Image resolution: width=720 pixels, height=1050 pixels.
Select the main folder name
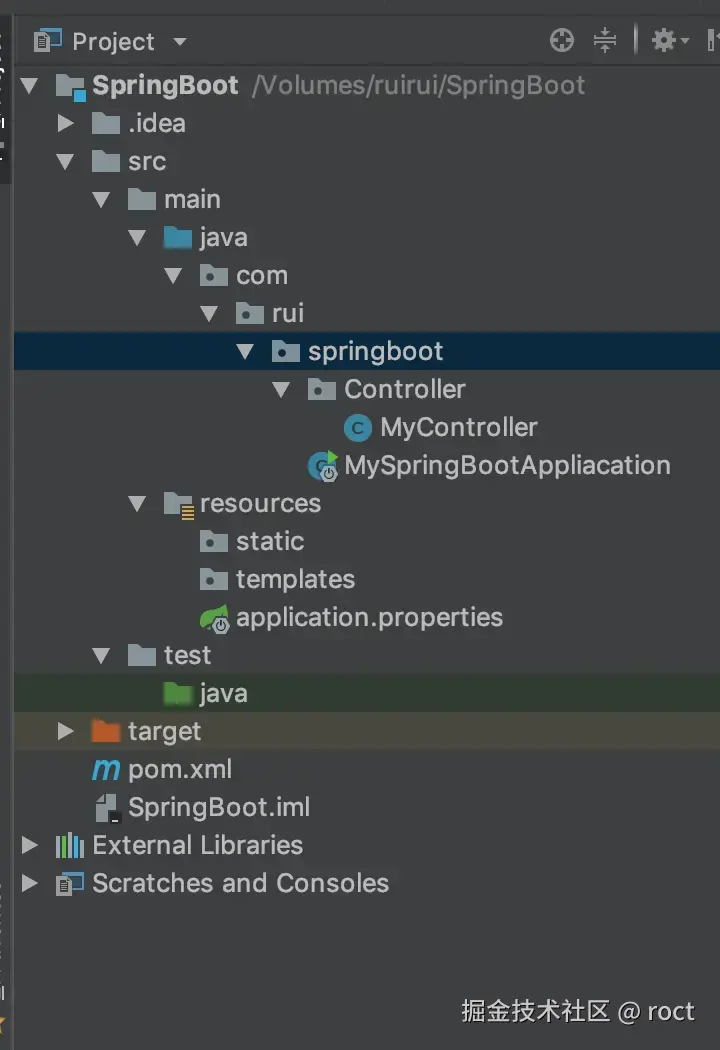tap(192, 200)
